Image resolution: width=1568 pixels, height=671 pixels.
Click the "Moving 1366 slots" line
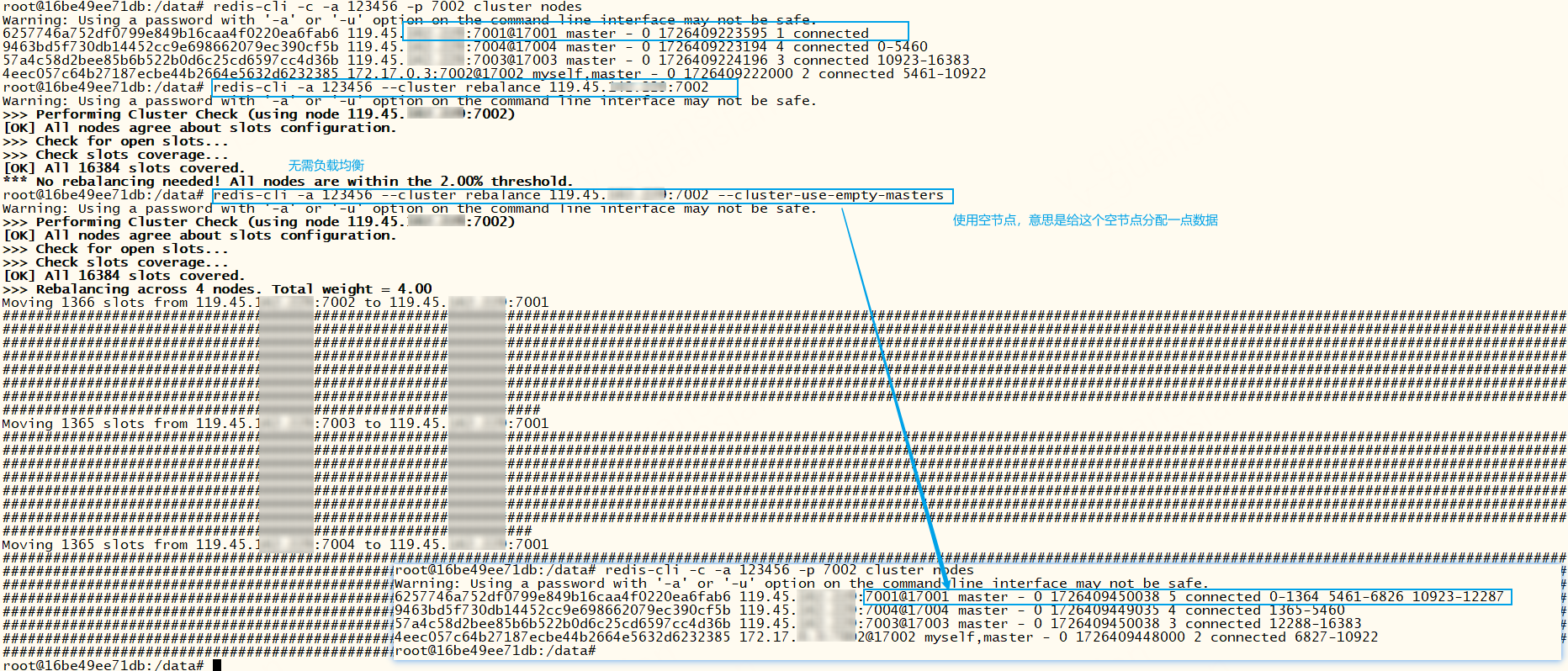click(275, 303)
